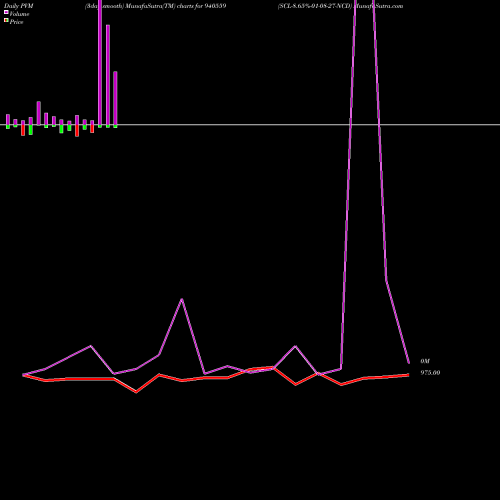Image resolution: width=500 pixels, height=500 pixels.
Task: Click the '975.60' price value label
Action: (430, 373)
